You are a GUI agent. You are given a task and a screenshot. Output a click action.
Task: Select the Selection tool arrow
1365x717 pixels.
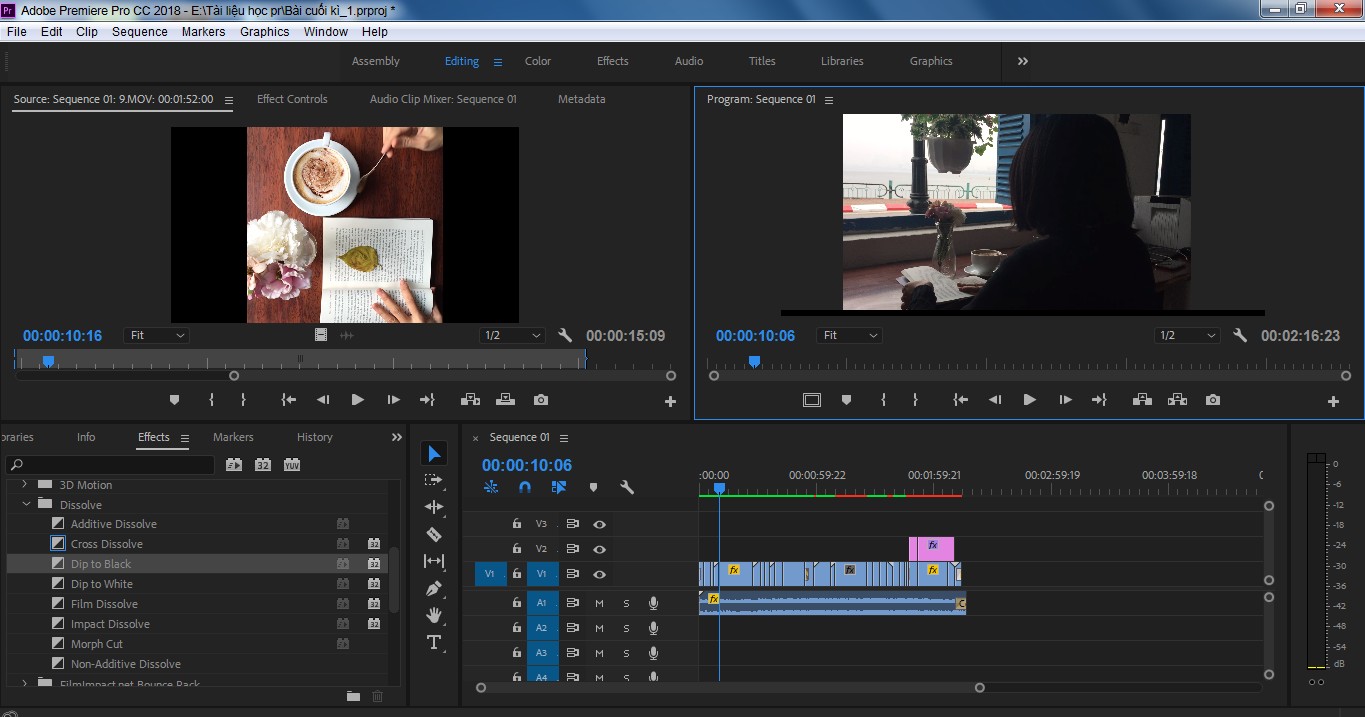pyautogui.click(x=434, y=454)
